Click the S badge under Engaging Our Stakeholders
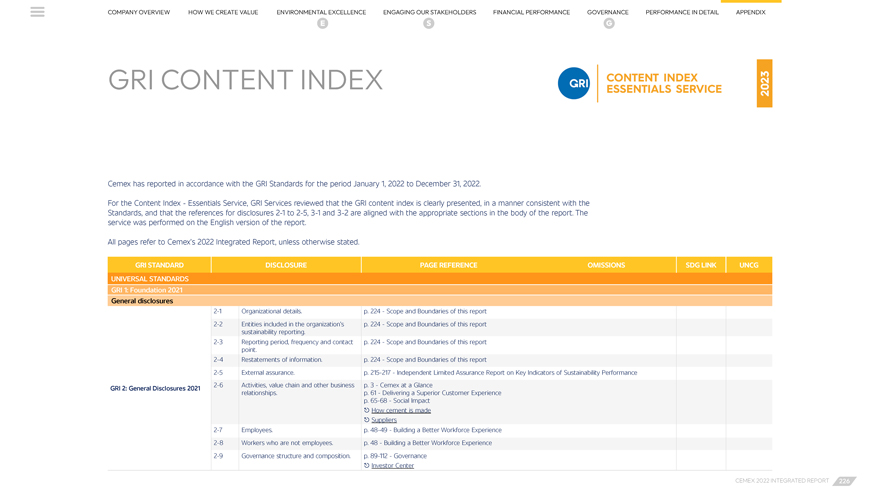 tap(429, 24)
